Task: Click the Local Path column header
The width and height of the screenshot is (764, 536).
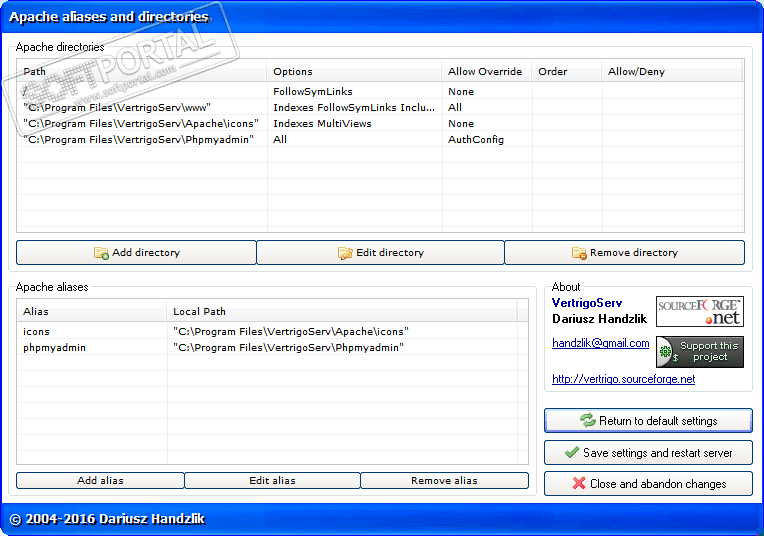Action: click(342, 311)
